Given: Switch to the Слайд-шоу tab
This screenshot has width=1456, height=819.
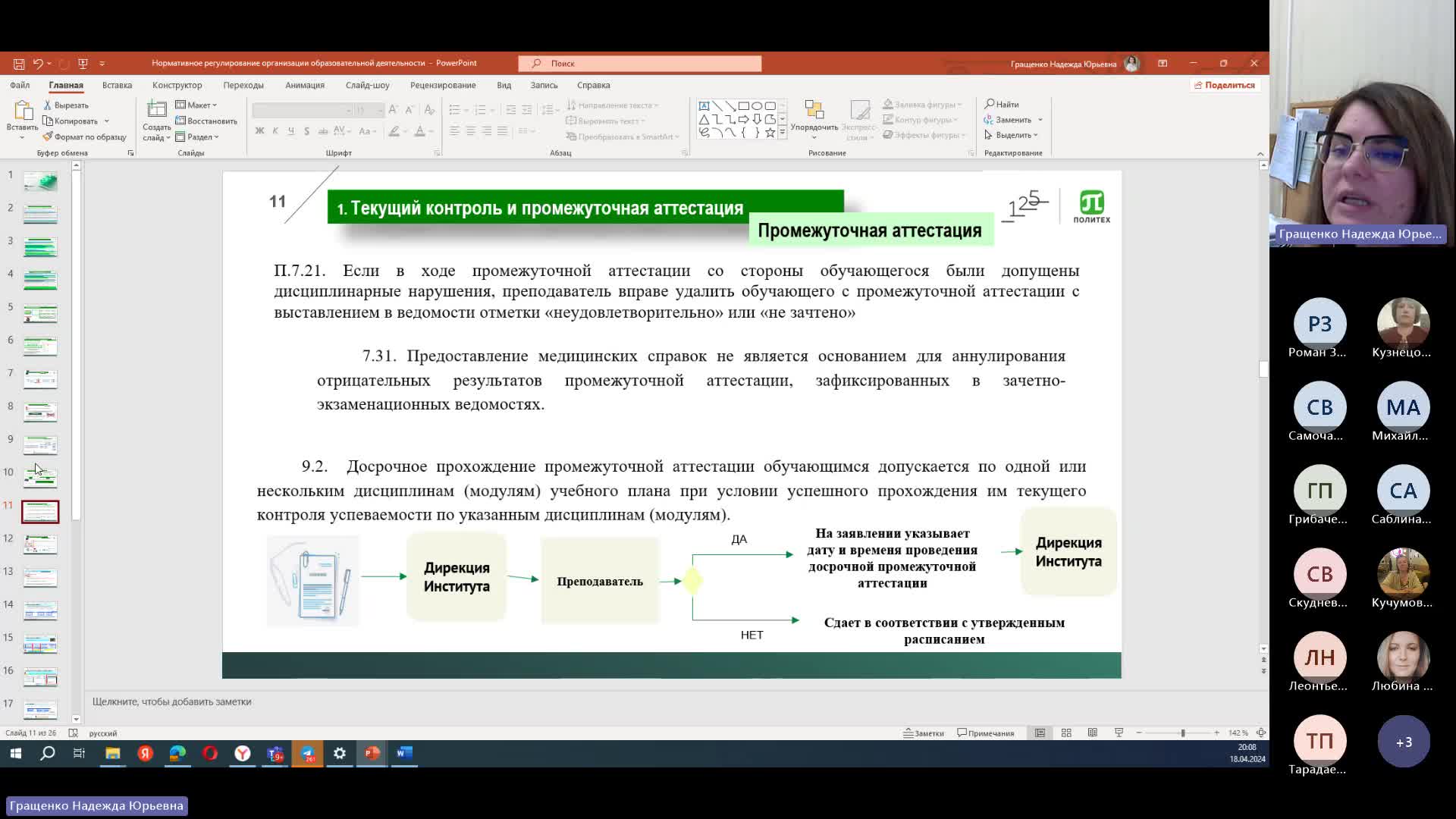Looking at the screenshot, I should 367,86.
